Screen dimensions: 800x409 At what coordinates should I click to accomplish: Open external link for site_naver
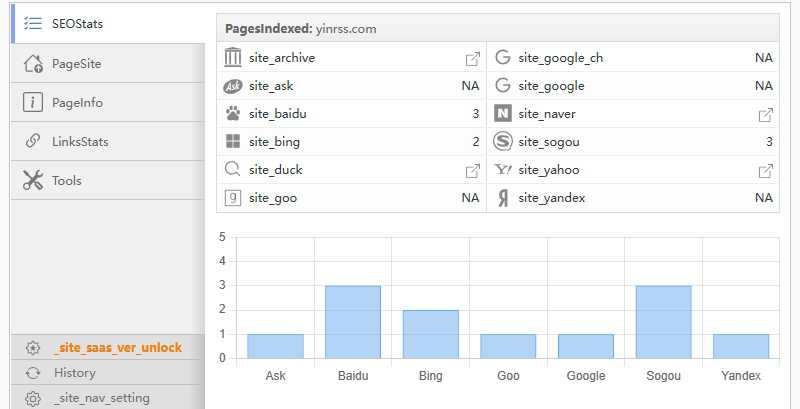pyautogui.click(x=766, y=114)
